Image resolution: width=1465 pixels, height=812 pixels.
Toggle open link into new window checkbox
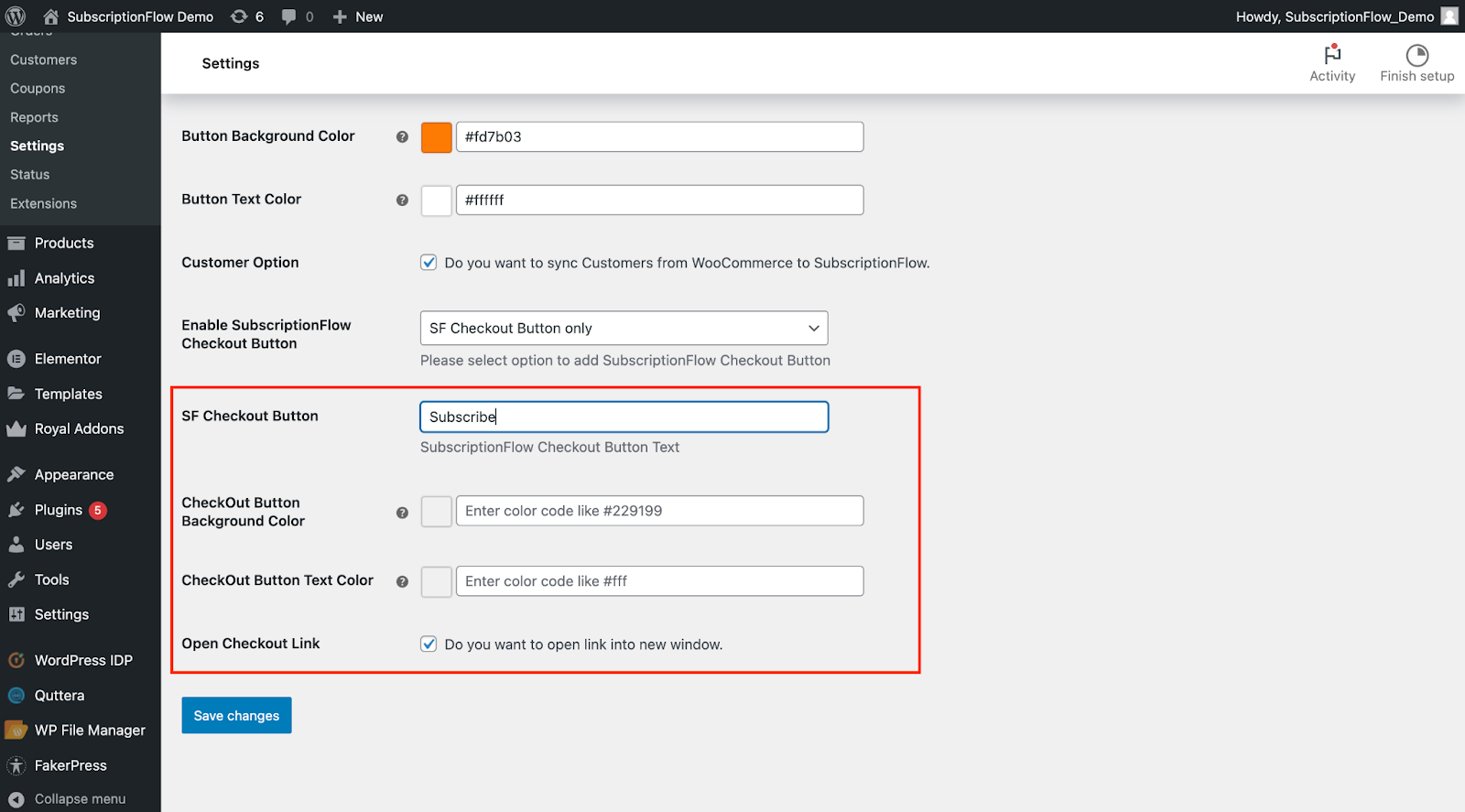pyautogui.click(x=429, y=644)
